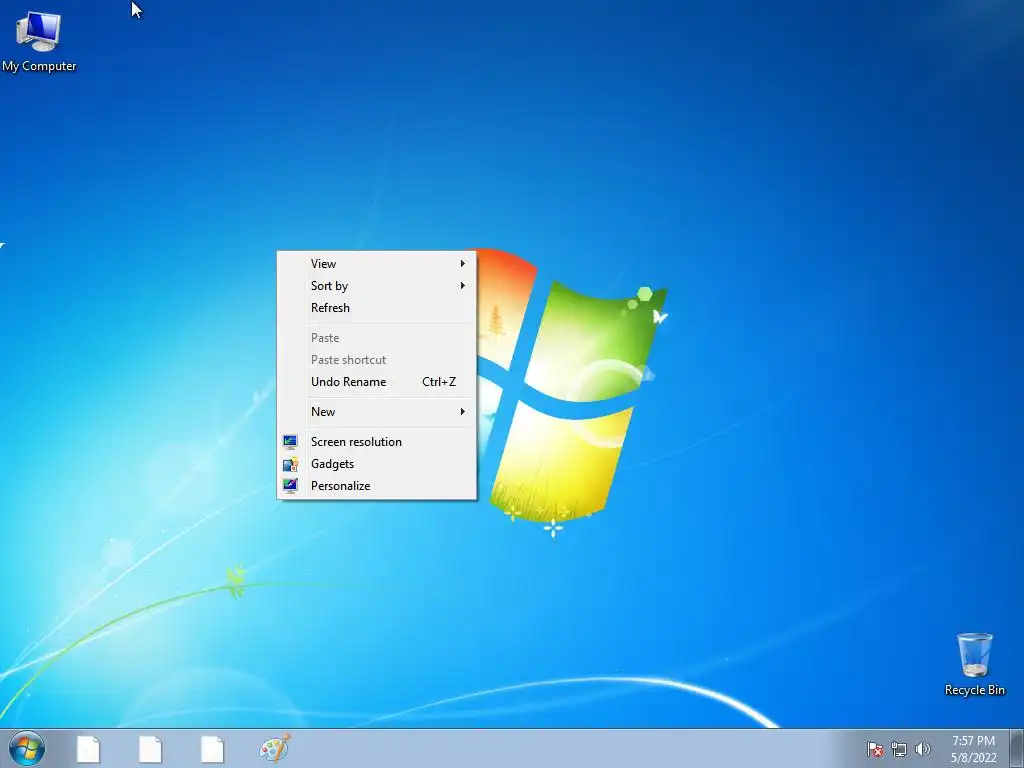
Task: Launch Paint from the taskbar palette icon
Action: [275, 748]
